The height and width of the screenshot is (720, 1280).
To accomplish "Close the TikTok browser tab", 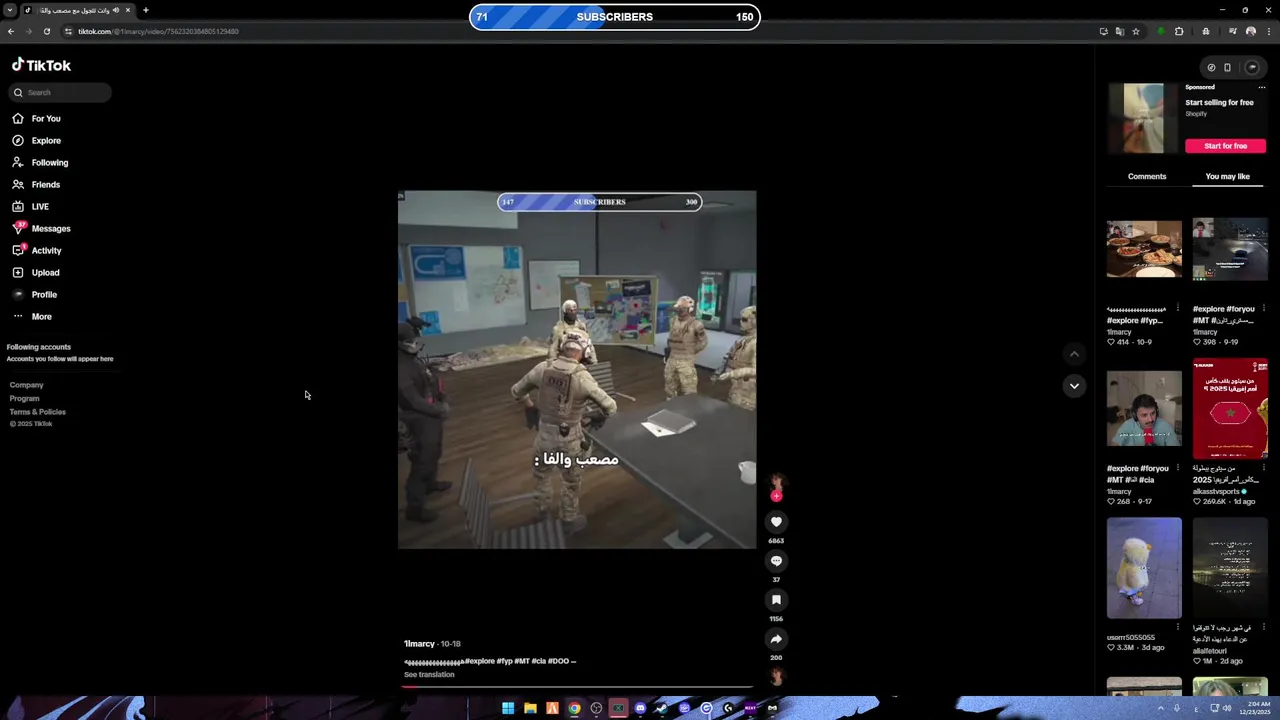I will (x=127, y=10).
